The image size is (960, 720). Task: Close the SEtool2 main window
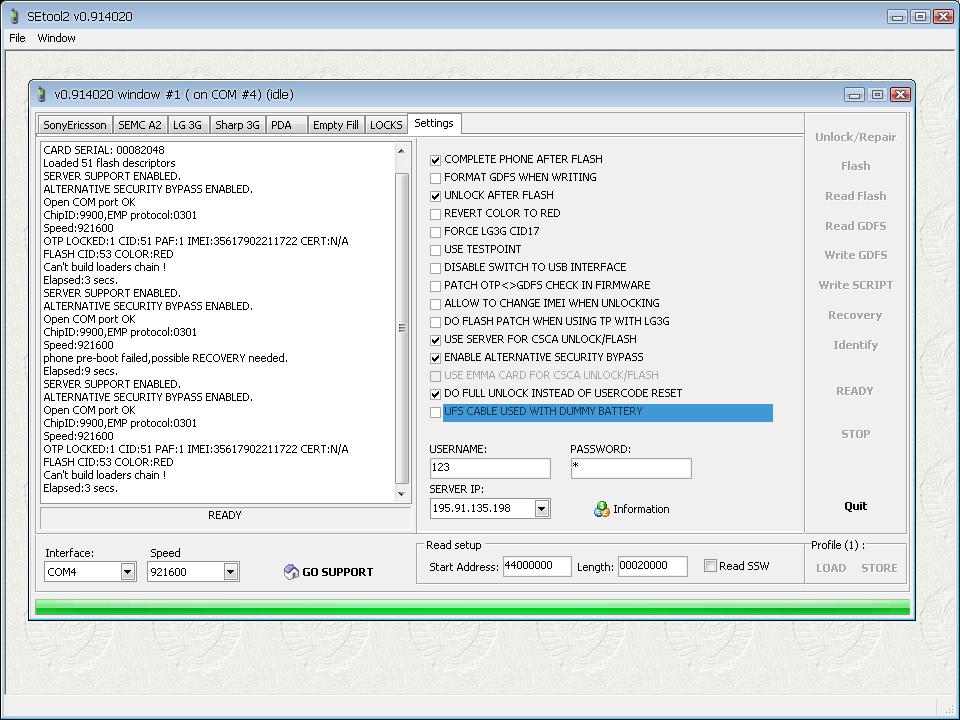(943, 17)
